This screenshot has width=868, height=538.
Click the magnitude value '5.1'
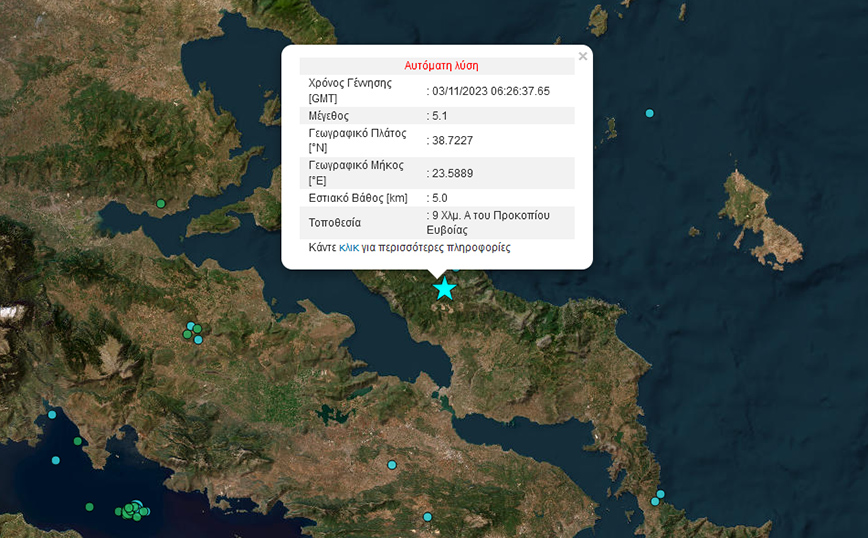click(440, 116)
